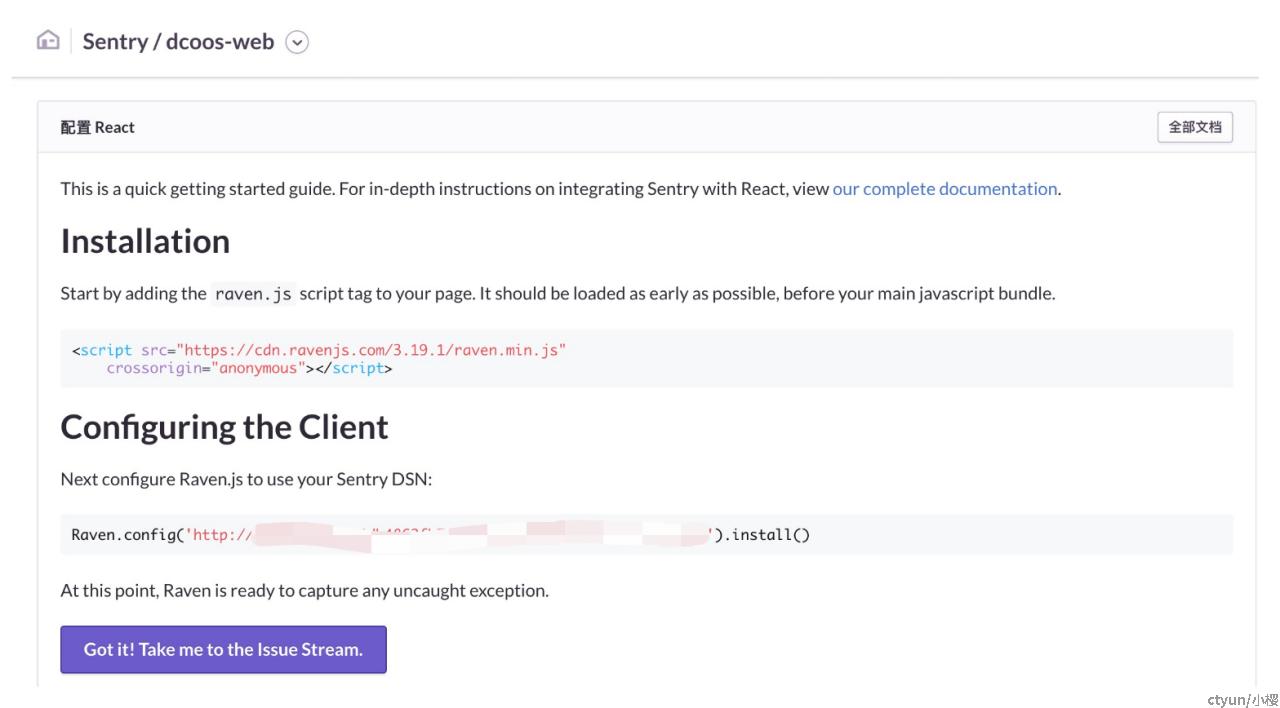Screen dimensions: 1280x708
Task: Click the 配置 React panel header text
Action: coord(97,127)
